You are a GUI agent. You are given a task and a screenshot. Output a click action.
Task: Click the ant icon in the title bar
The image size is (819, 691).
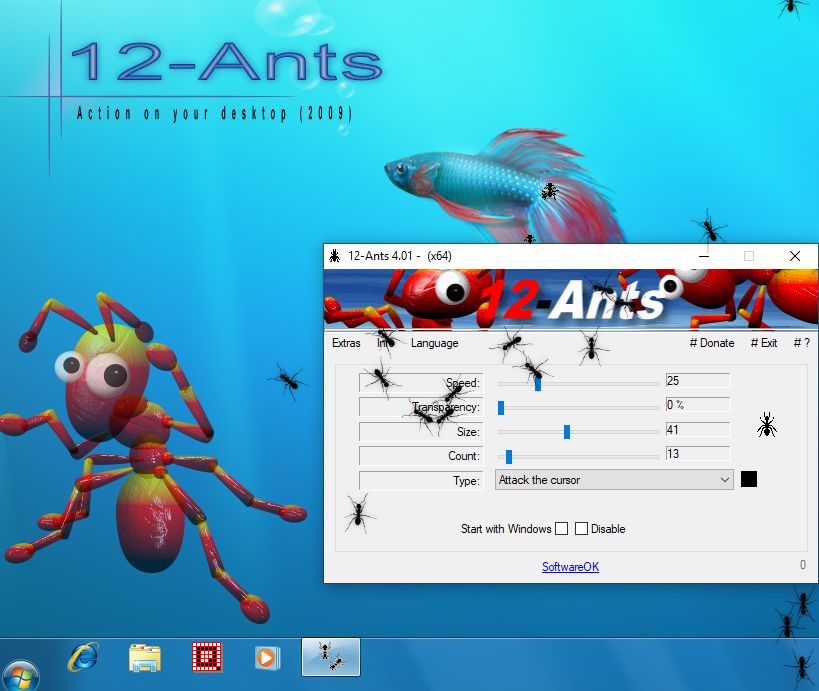[333, 256]
